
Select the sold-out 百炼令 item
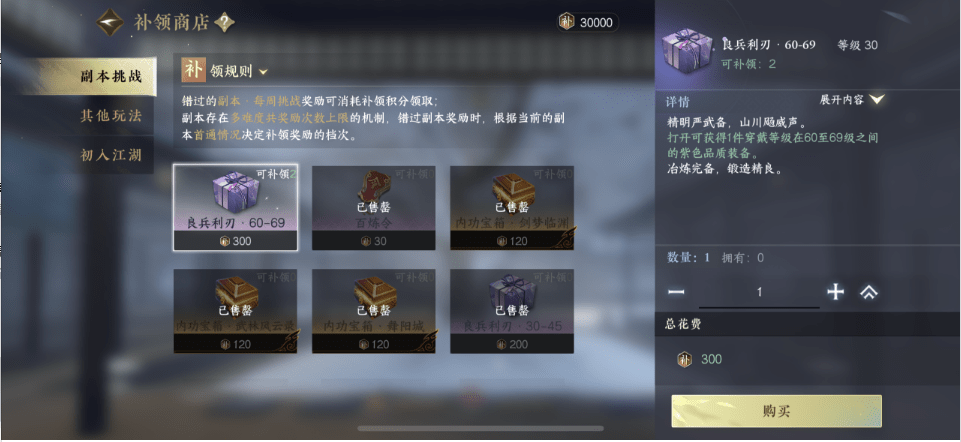(374, 208)
